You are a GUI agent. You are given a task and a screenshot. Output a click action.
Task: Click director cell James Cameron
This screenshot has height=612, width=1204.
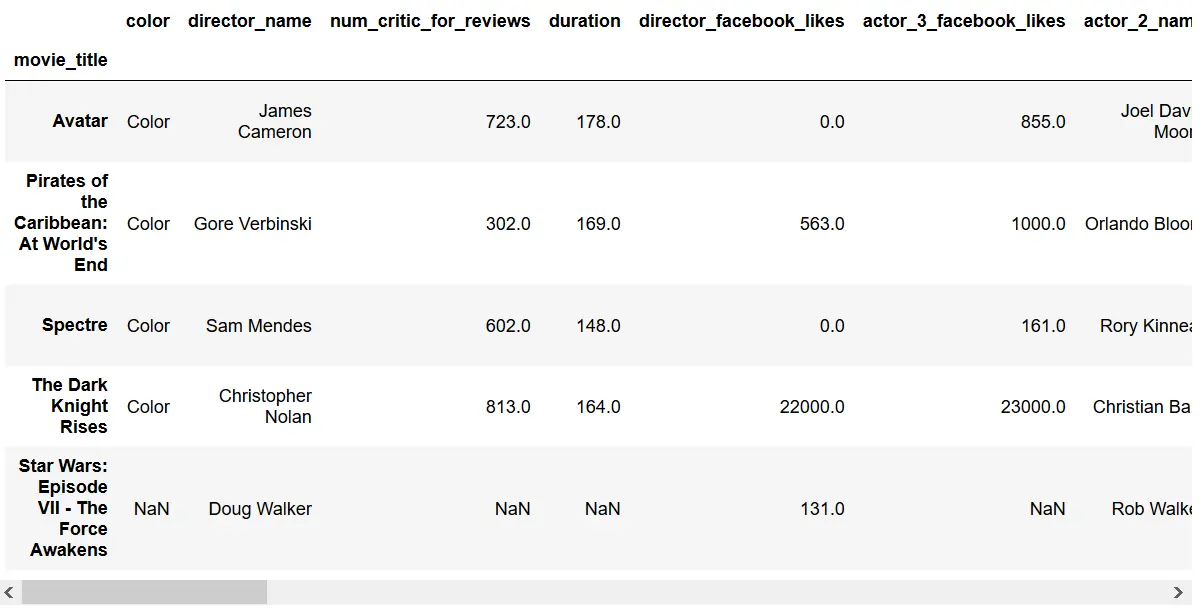point(275,121)
